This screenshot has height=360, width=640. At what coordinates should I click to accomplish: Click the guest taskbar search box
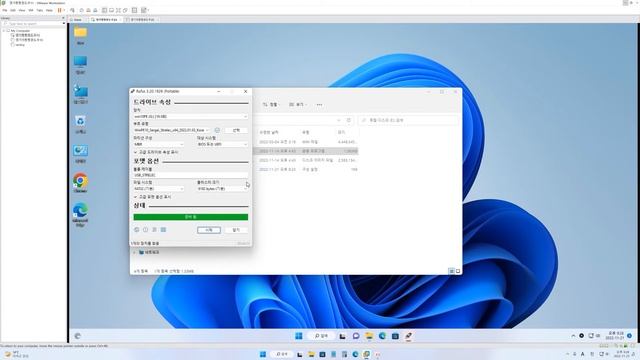[x=322, y=336]
